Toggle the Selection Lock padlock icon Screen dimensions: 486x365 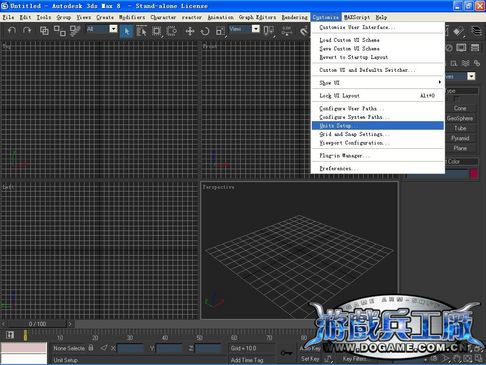(91, 348)
